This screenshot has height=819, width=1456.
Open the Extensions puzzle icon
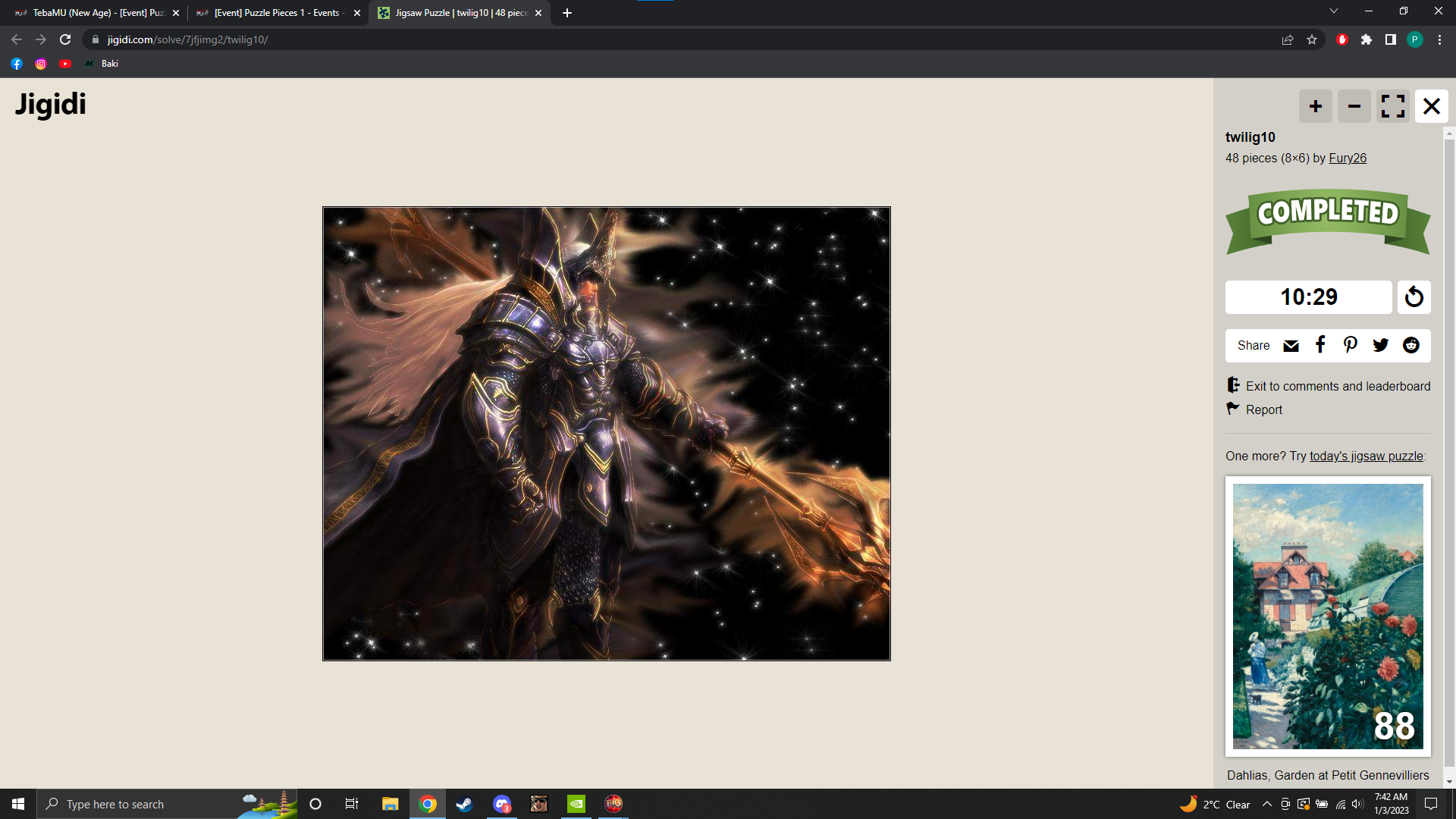click(1367, 39)
